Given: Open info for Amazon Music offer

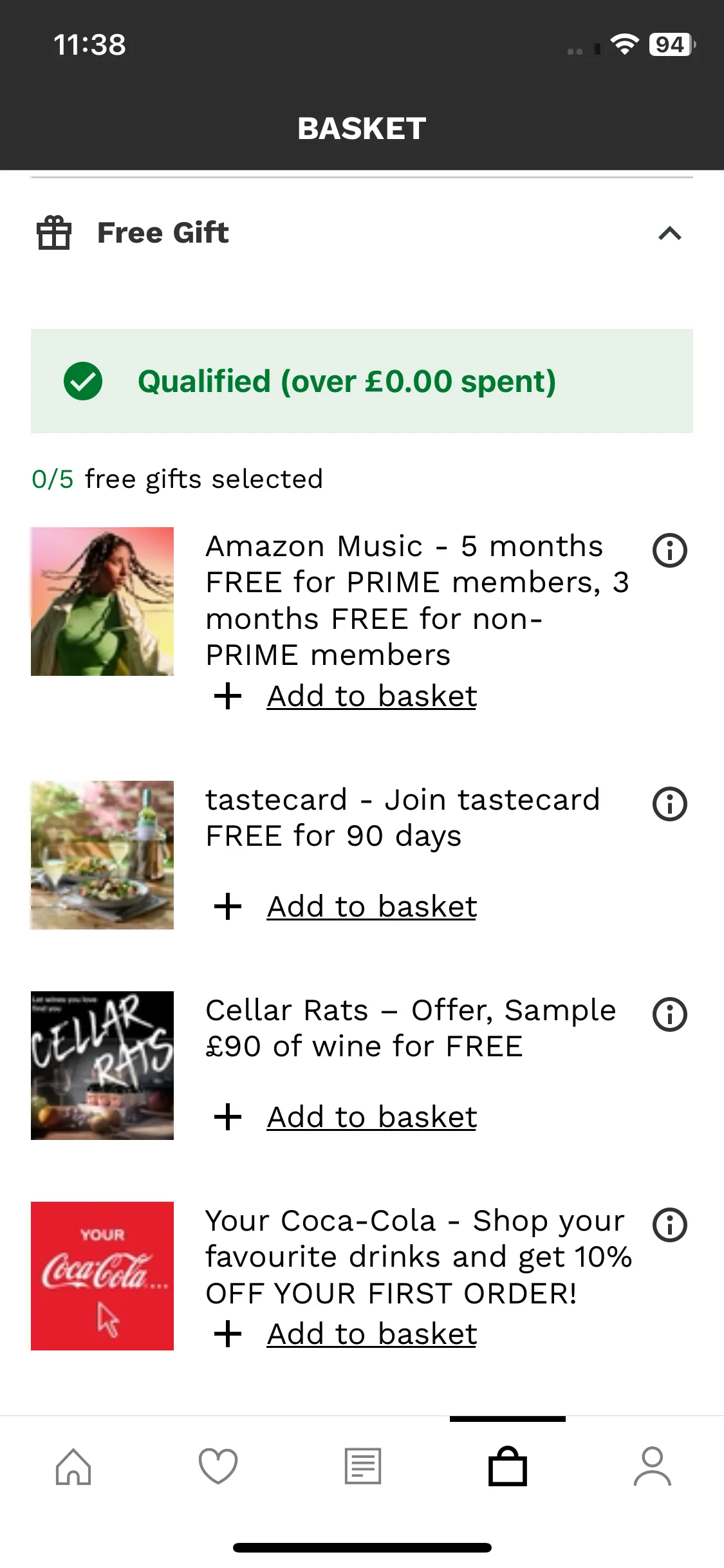Looking at the screenshot, I should (x=669, y=550).
